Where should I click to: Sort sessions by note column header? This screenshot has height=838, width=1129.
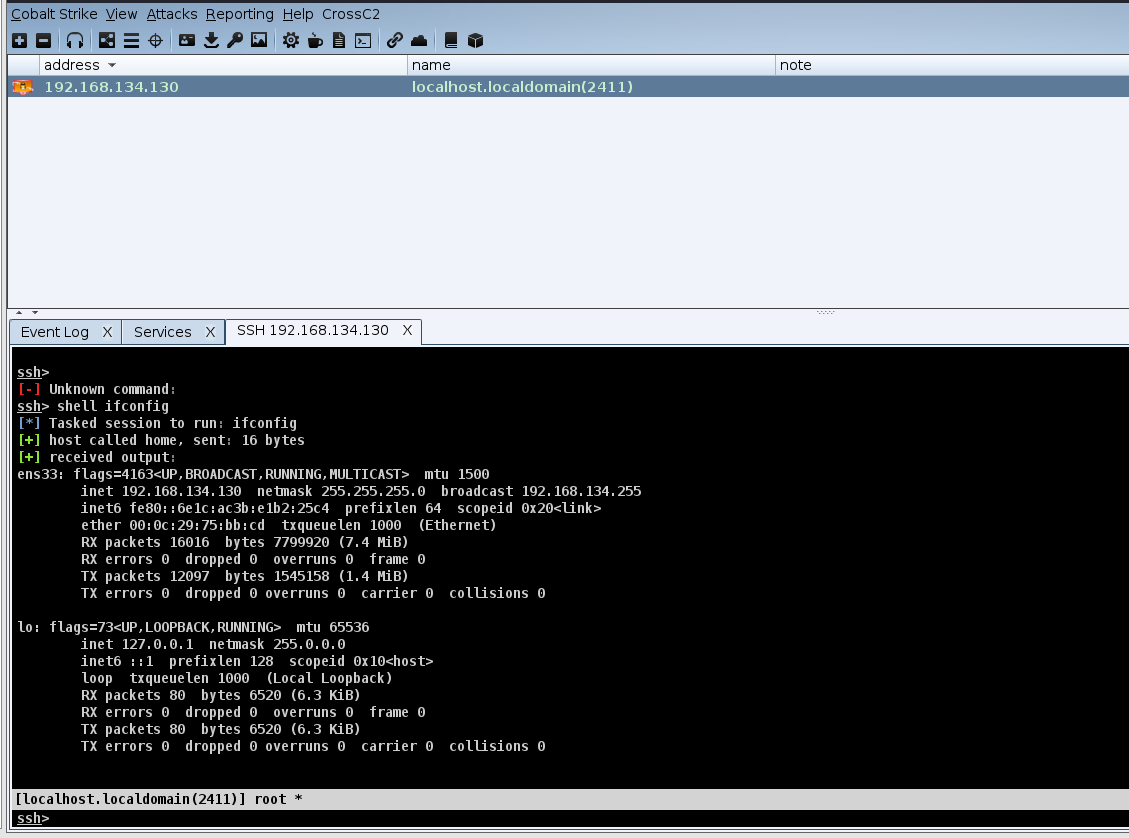pyautogui.click(x=952, y=65)
